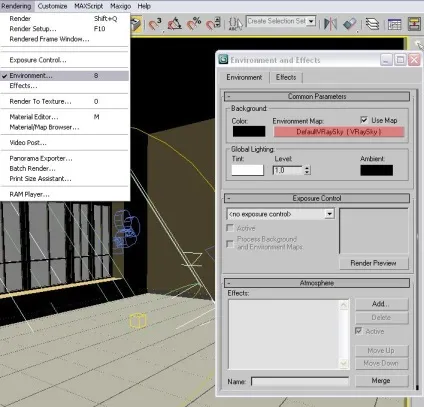Open Curve Editor toolbar icon
This screenshot has width=424, height=407.
tap(394, 24)
